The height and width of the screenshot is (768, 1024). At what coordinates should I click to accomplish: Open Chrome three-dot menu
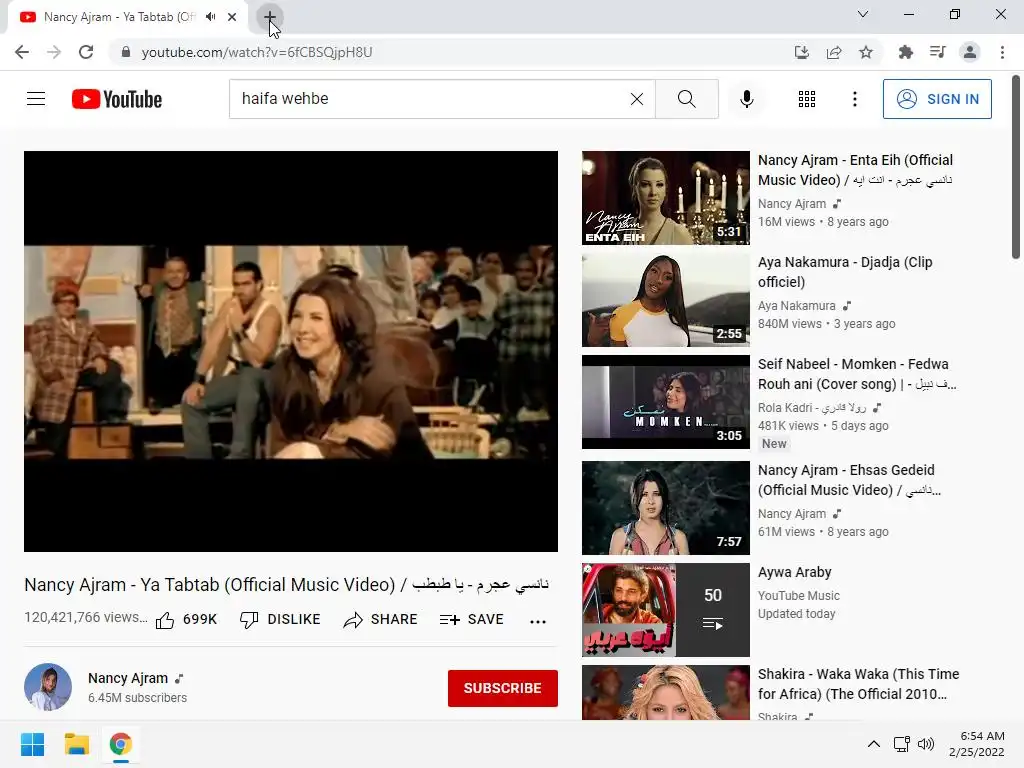1002,52
